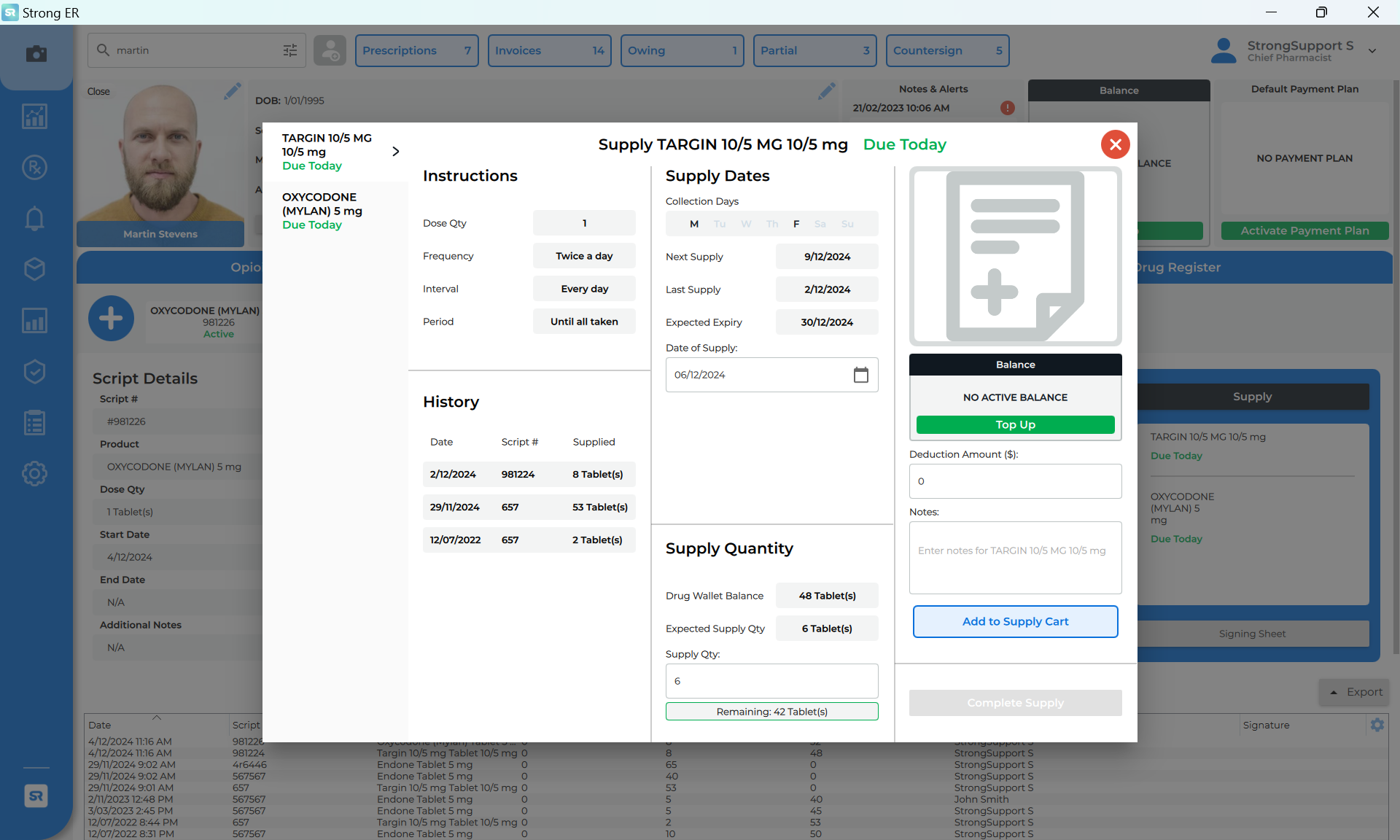Select OXYCODONE (MYLAN) 5 mg item
This screenshot has width=1400, height=840.
coord(322,211)
